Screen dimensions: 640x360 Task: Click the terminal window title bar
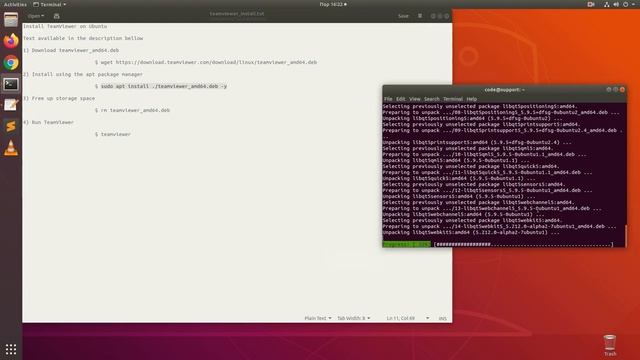click(504, 90)
